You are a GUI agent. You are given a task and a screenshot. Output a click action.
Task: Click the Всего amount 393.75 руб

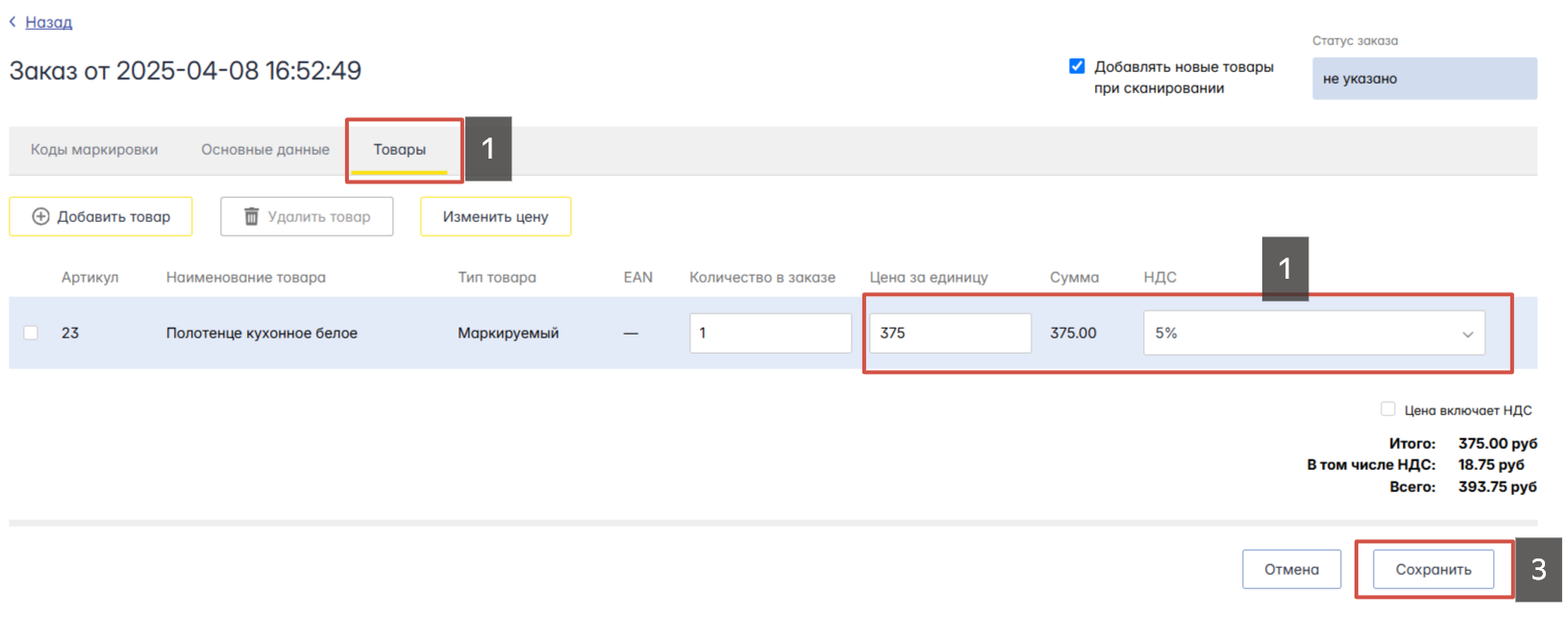[x=1497, y=486]
